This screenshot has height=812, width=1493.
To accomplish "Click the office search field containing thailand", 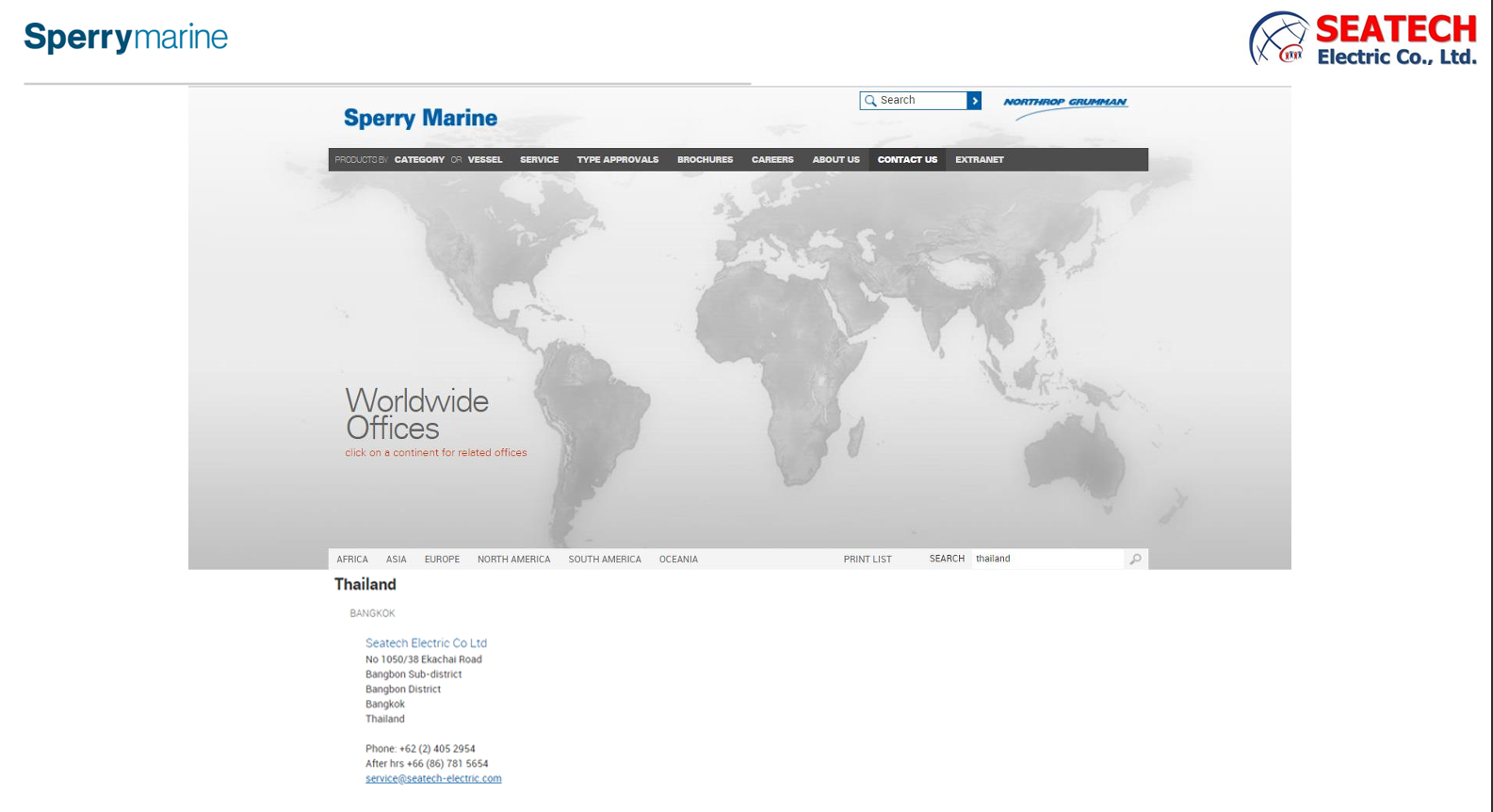I will pos(1046,559).
